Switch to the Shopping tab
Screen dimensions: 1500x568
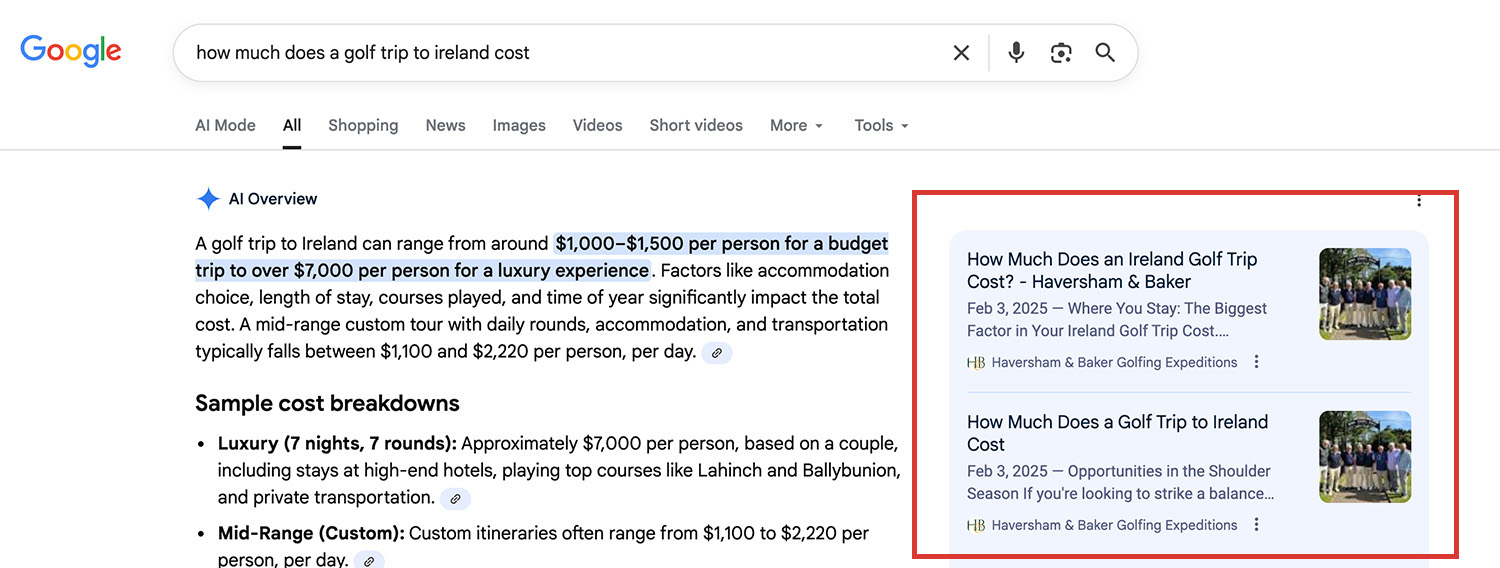(363, 126)
